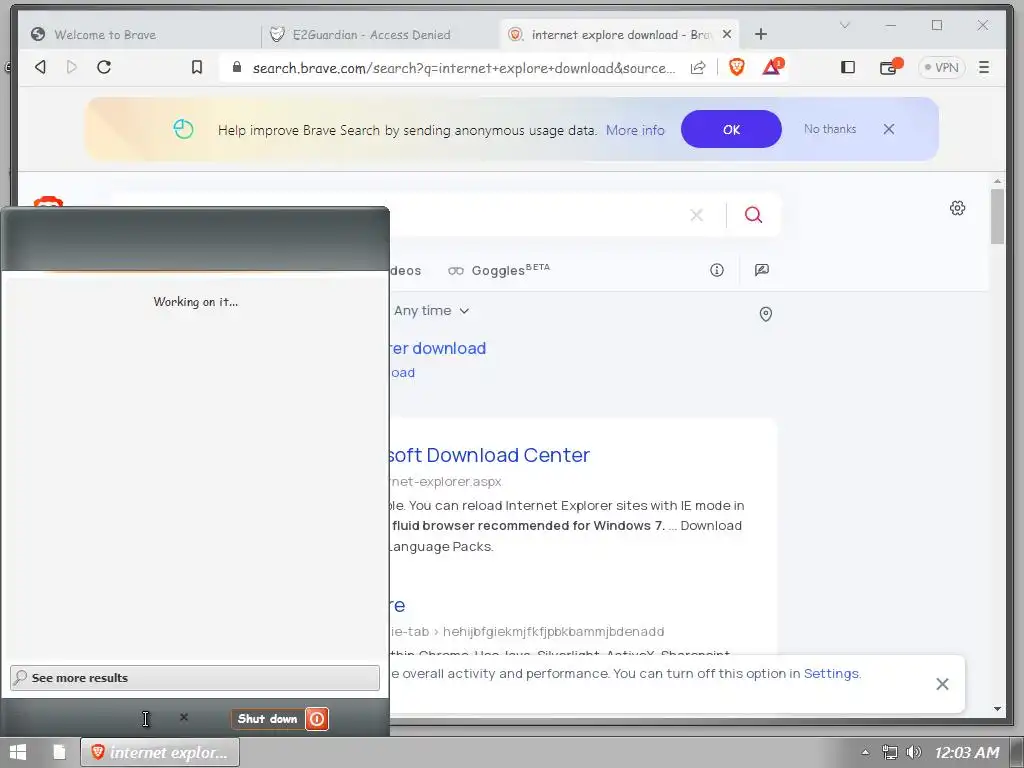The width and height of the screenshot is (1024, 768).
Task: Click the Shut down button
Action: 267,719
